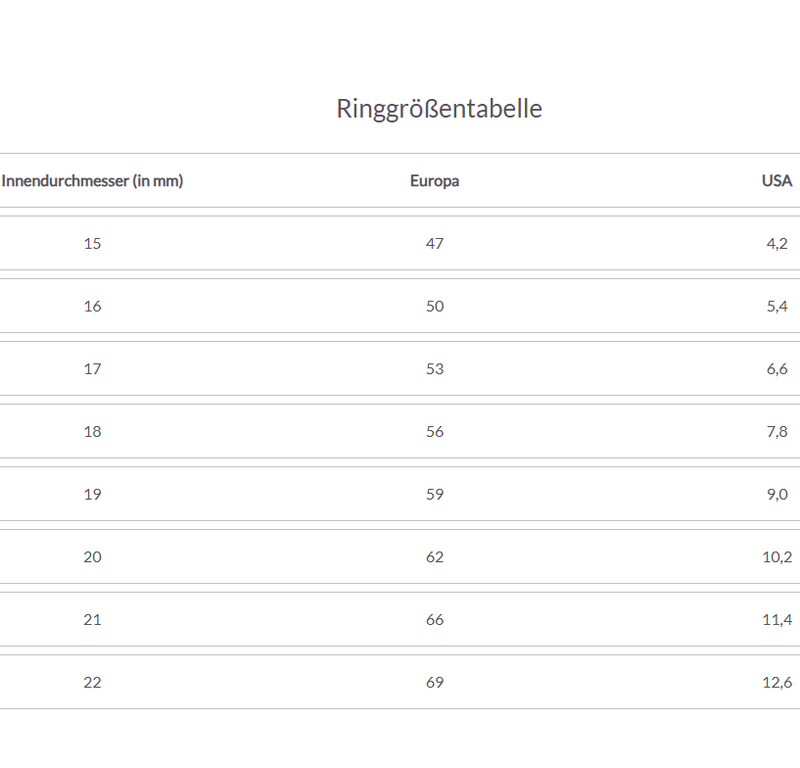
Task: Click the diameter value 18
Action: (x=92, y=432)
